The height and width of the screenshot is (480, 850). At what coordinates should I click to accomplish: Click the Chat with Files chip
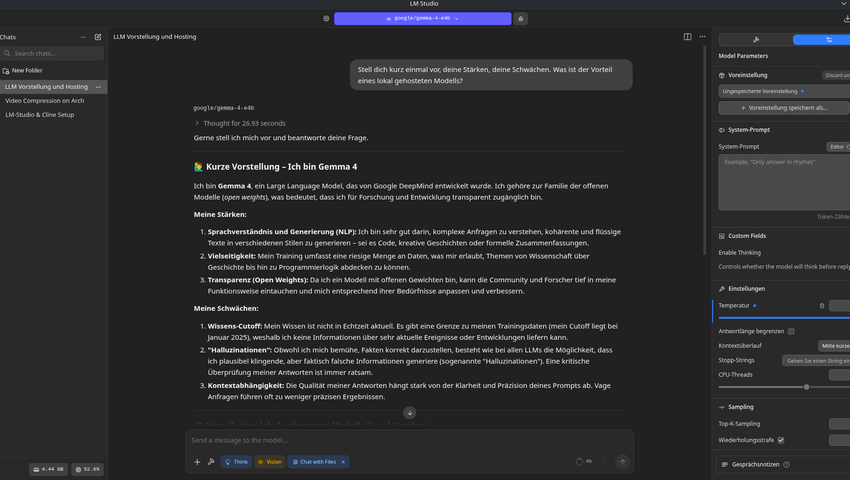(314, 462)
